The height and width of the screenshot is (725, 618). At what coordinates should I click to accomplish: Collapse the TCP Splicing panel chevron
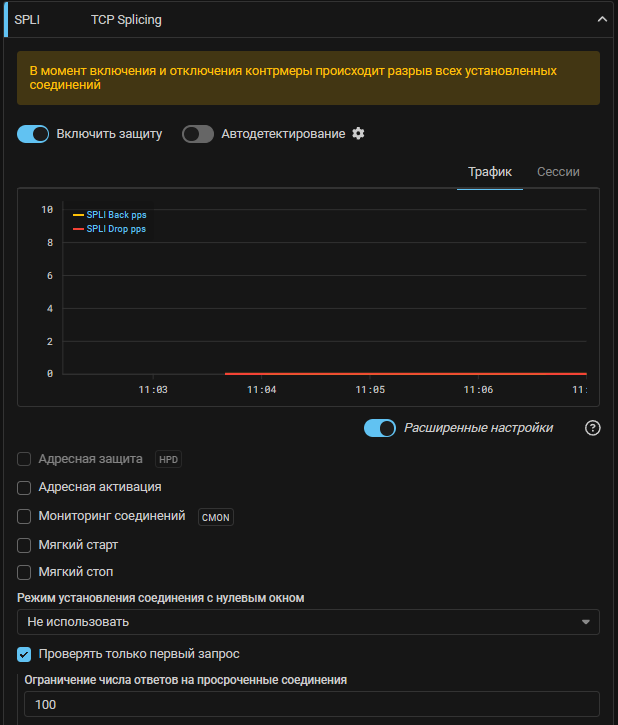click(602, 19)
